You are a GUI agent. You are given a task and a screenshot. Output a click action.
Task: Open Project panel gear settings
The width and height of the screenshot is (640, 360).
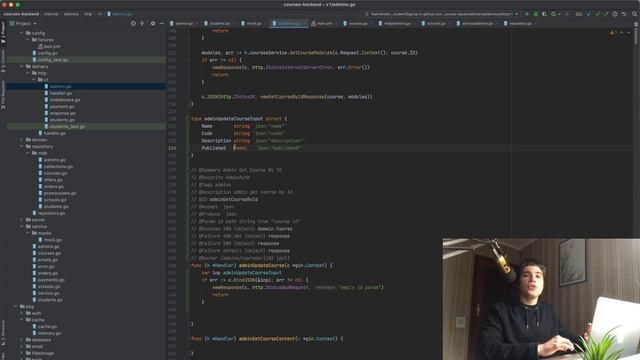153,24
